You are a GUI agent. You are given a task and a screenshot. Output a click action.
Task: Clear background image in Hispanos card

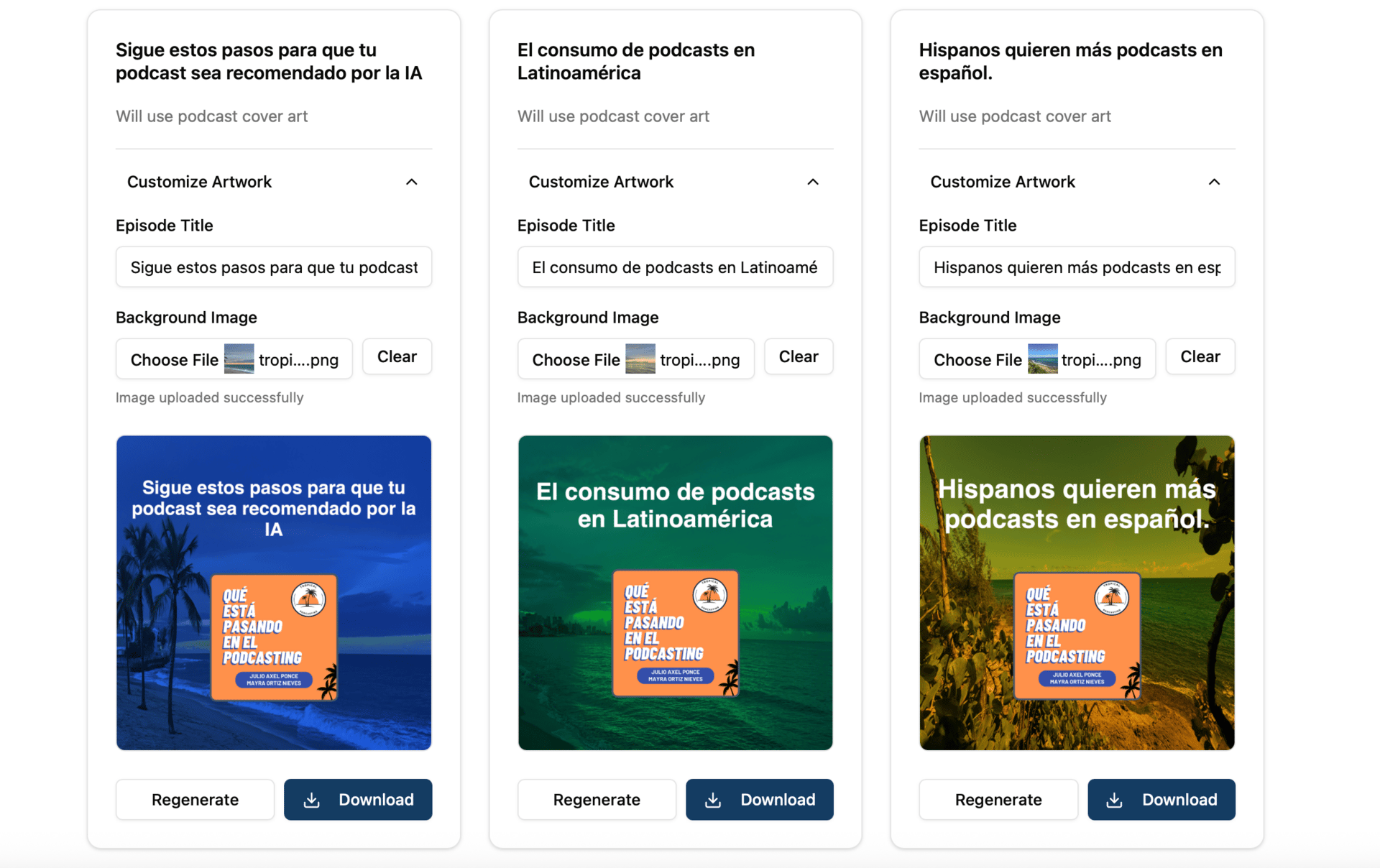(x=1200, y=356)
